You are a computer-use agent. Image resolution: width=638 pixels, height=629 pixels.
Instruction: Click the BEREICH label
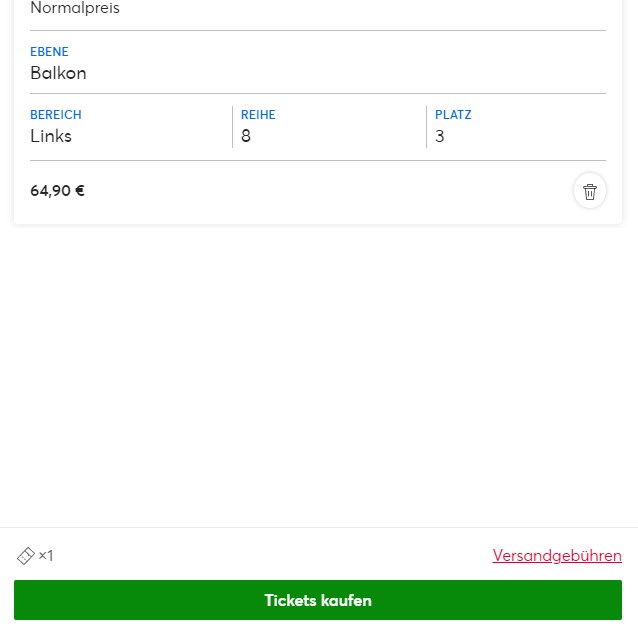click(56, 115)
